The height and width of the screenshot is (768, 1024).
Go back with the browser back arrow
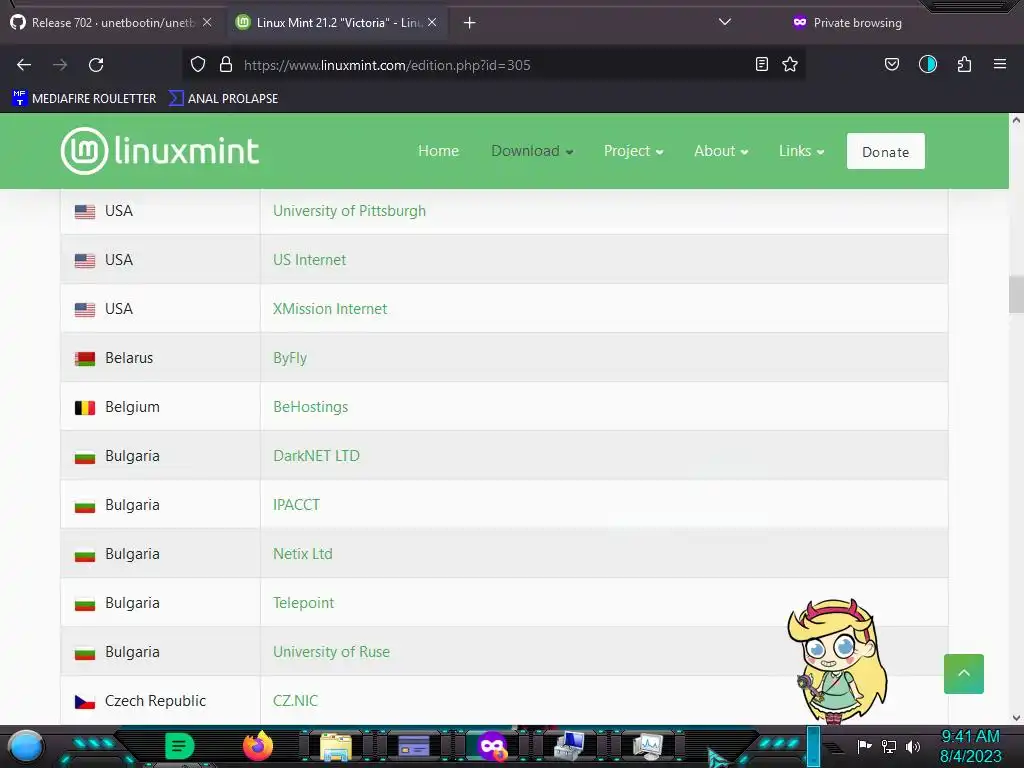pos(24,65)
